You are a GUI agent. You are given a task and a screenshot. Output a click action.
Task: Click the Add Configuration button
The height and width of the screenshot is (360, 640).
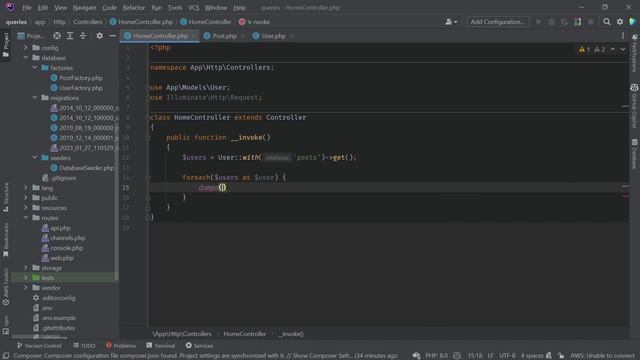(x=498, y=22)
